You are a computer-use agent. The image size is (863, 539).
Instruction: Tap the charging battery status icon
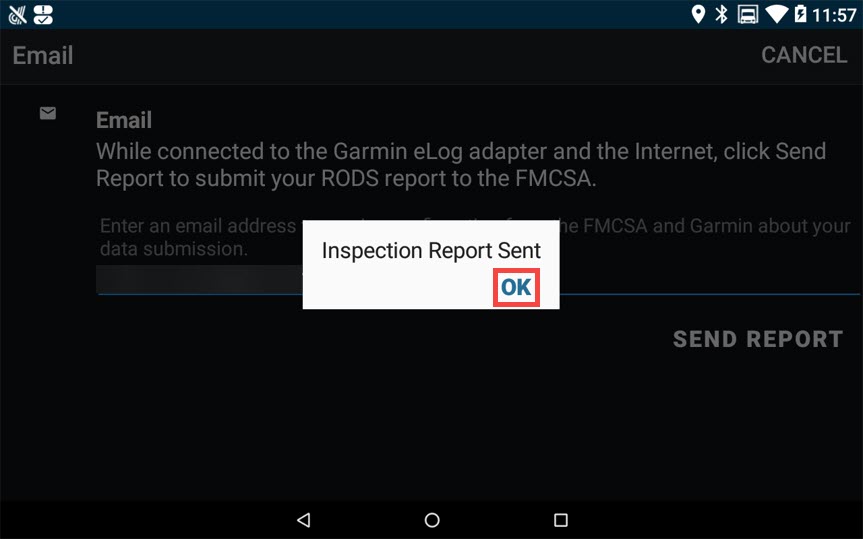[800, 14]
